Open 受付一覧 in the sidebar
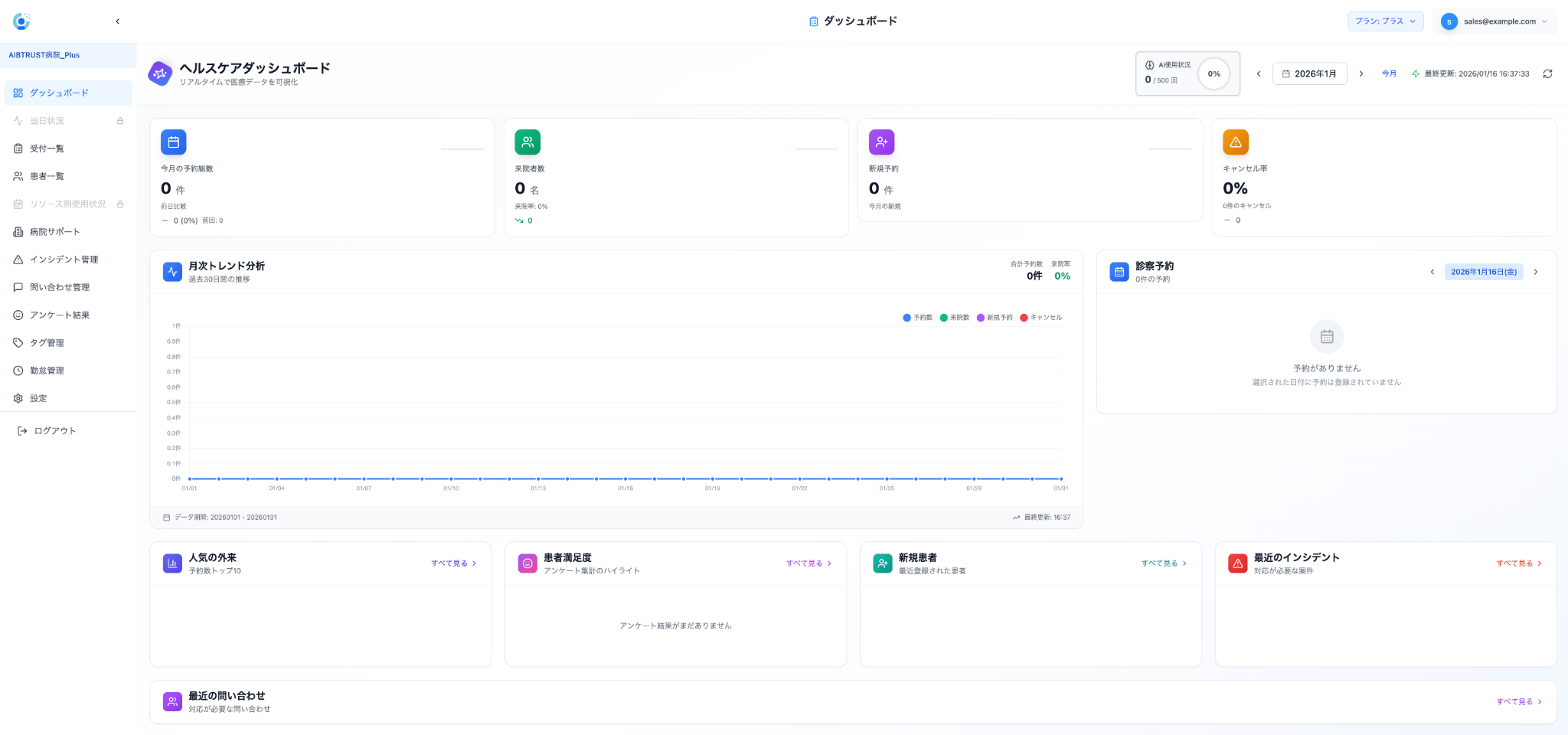 pos(47,149)
